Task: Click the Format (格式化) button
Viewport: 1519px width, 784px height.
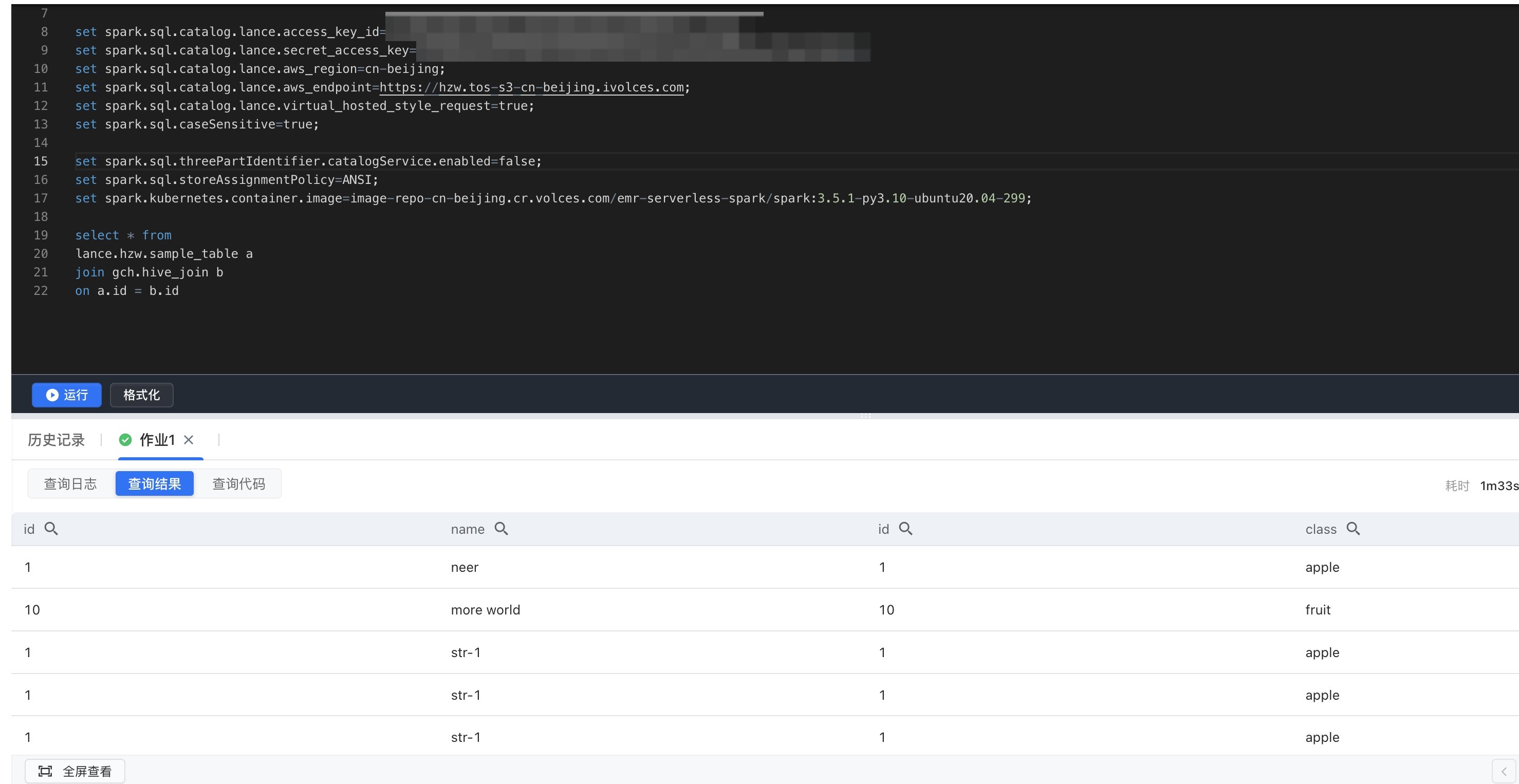Action: [x=141, y=395]
